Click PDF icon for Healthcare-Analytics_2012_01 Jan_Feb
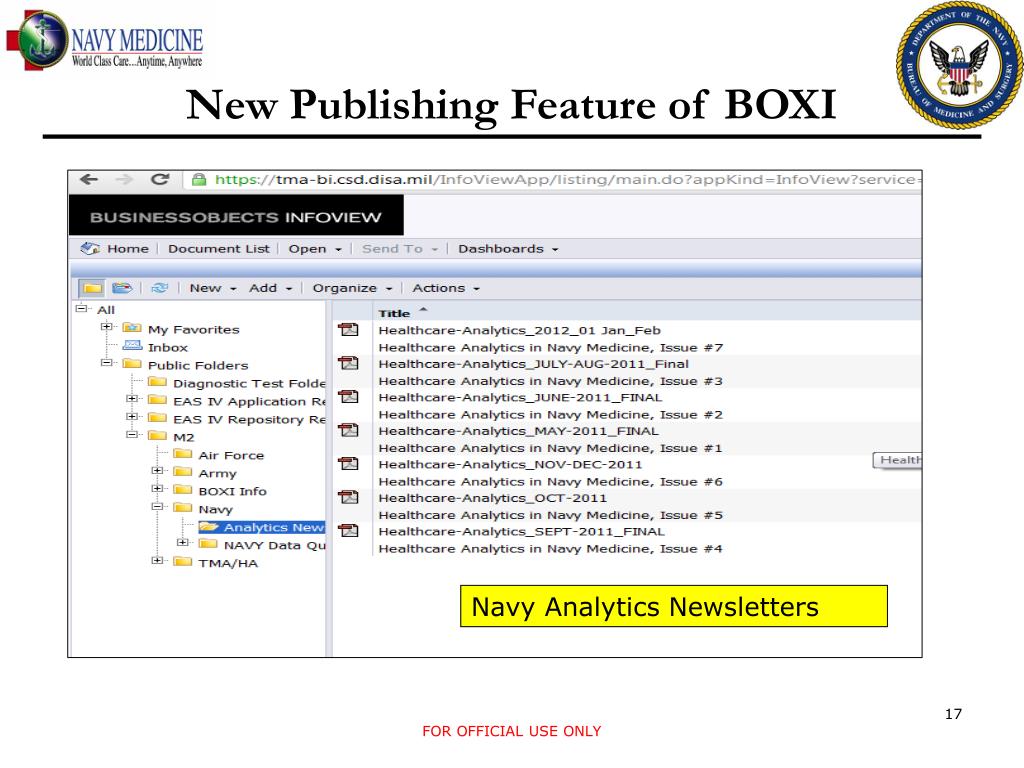Image resolution: width=1024 pixels, height=768 pixels. coord(348,330)
